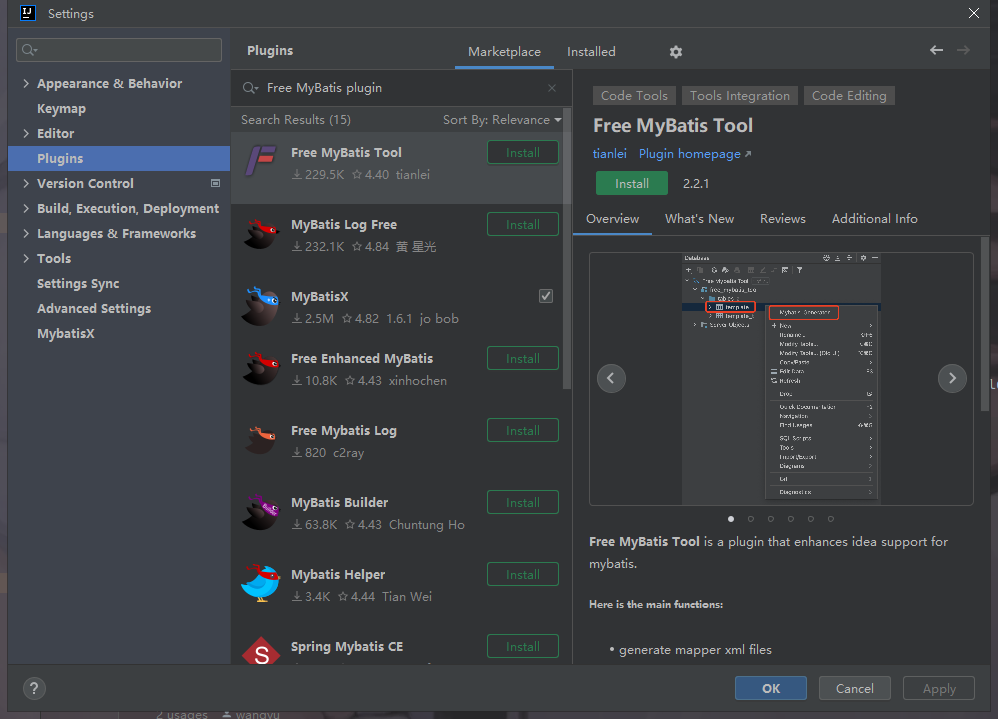Show next screenshot in carousel
This screenshot has height=719, width=998.
(x=952, y=379)
